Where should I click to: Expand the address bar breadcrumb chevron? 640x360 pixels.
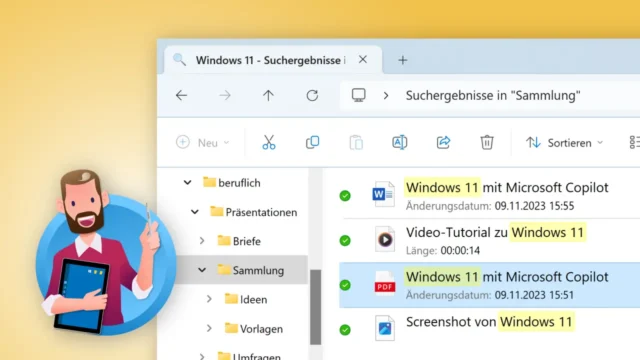pyautogui.click(x=386, y=96)
